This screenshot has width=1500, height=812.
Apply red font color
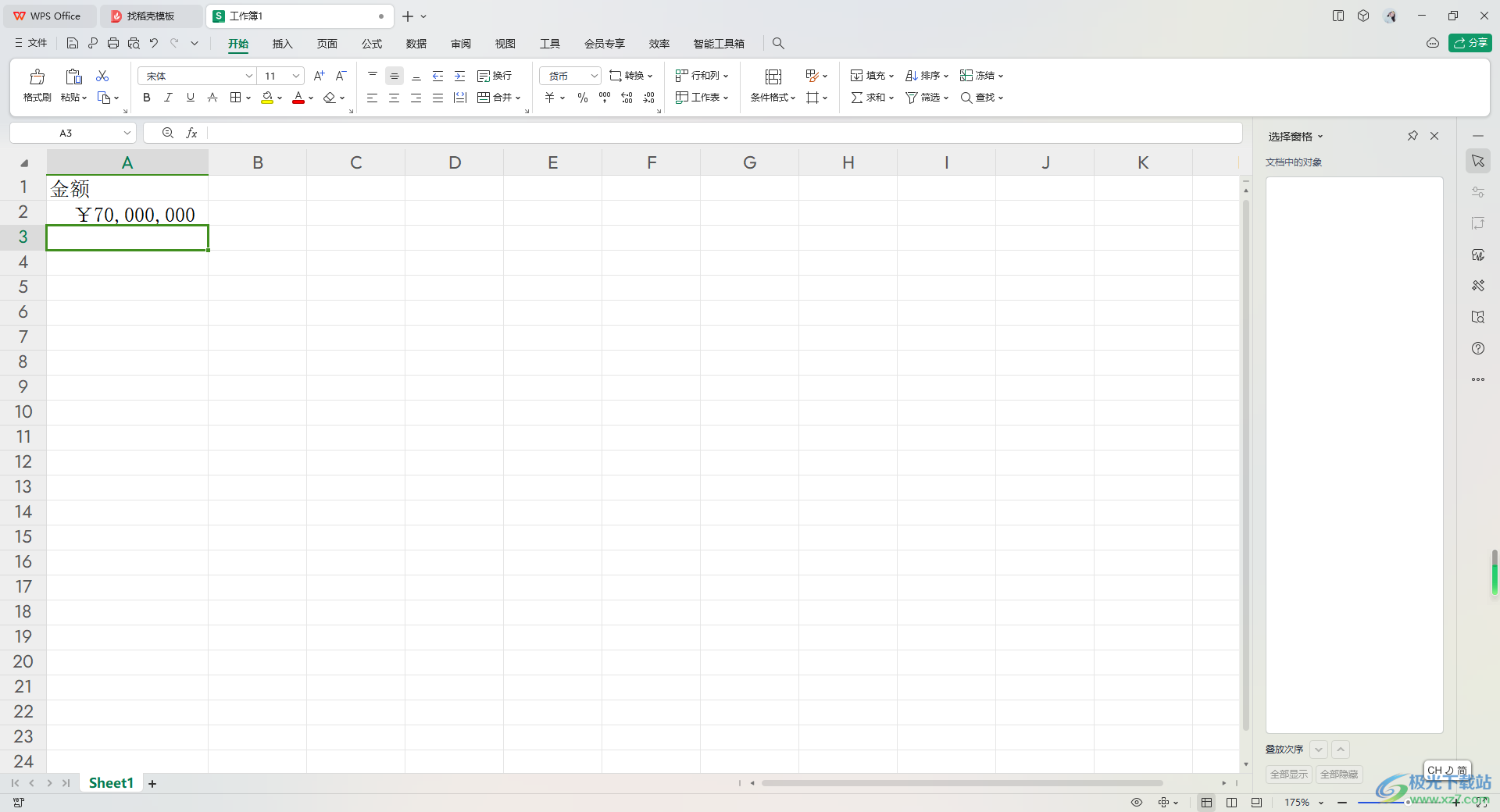298,98
